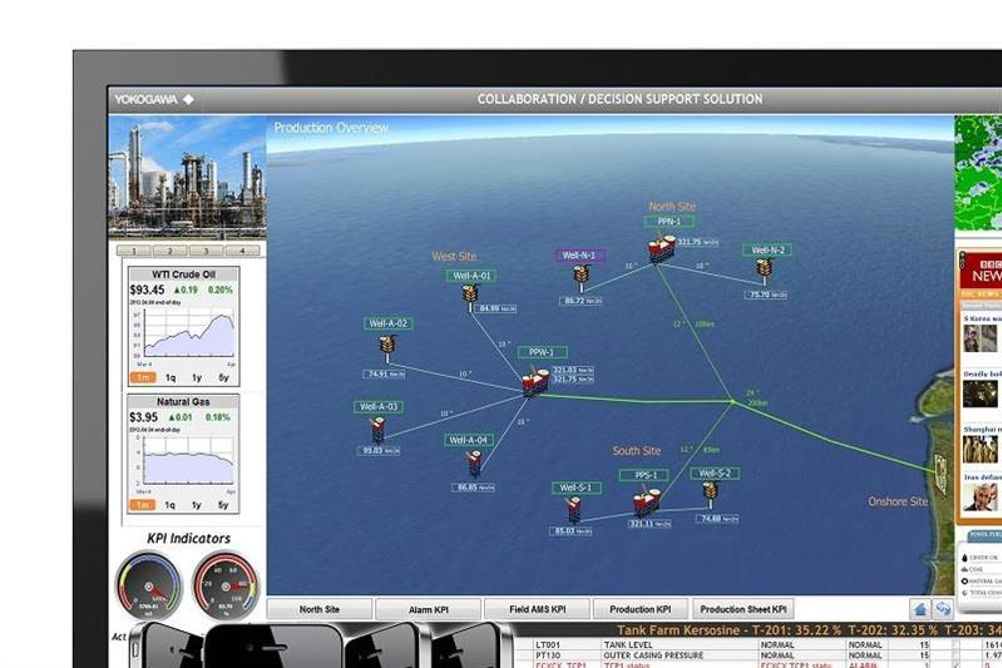The image size is (1002, 668).
Task: Click the Well-S-2 label box
Action: (x=715, y=474)
